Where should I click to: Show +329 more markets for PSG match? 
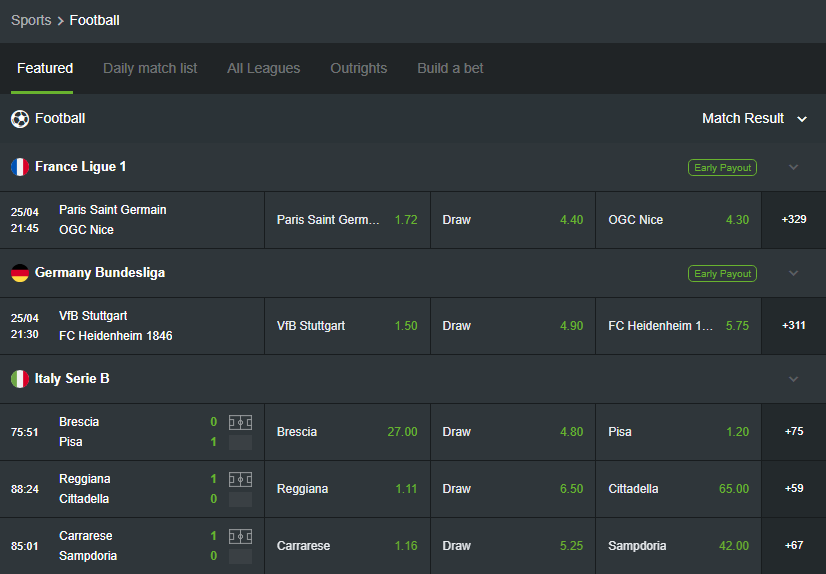794,220
